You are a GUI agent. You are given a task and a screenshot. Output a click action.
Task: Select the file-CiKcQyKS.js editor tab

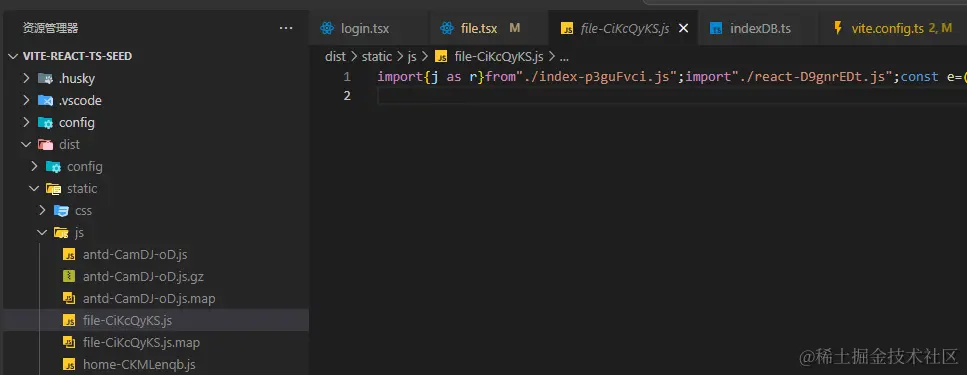pos(623,28)
